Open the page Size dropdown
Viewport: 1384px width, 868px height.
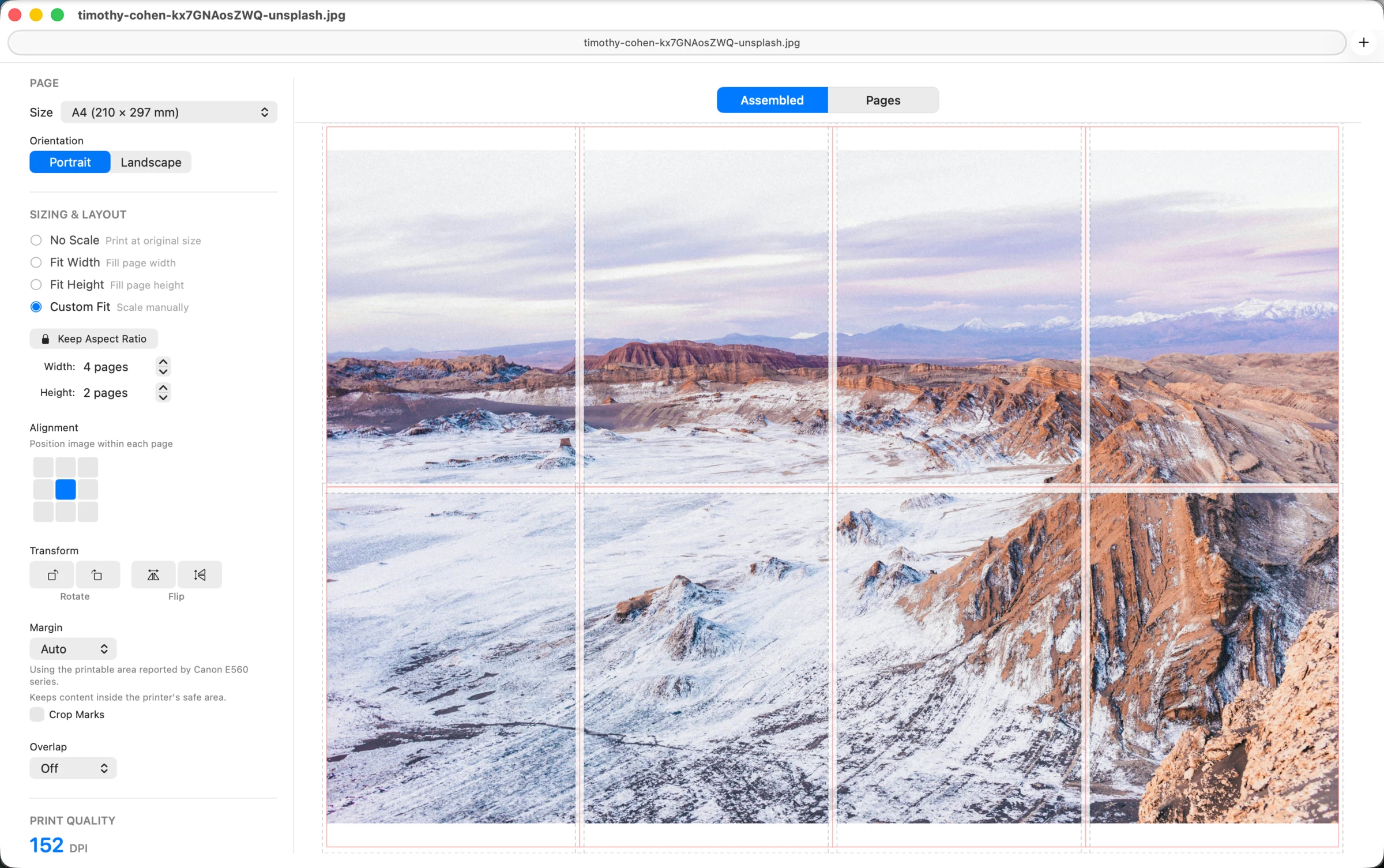[x=169, y=112]
